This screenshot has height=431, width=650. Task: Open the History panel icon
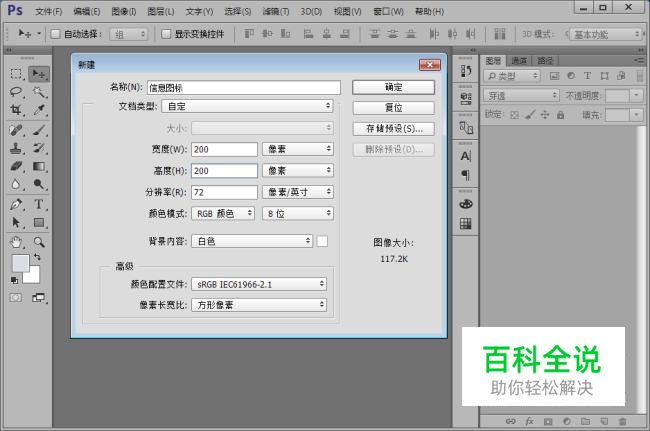click(x=466, y=71)
